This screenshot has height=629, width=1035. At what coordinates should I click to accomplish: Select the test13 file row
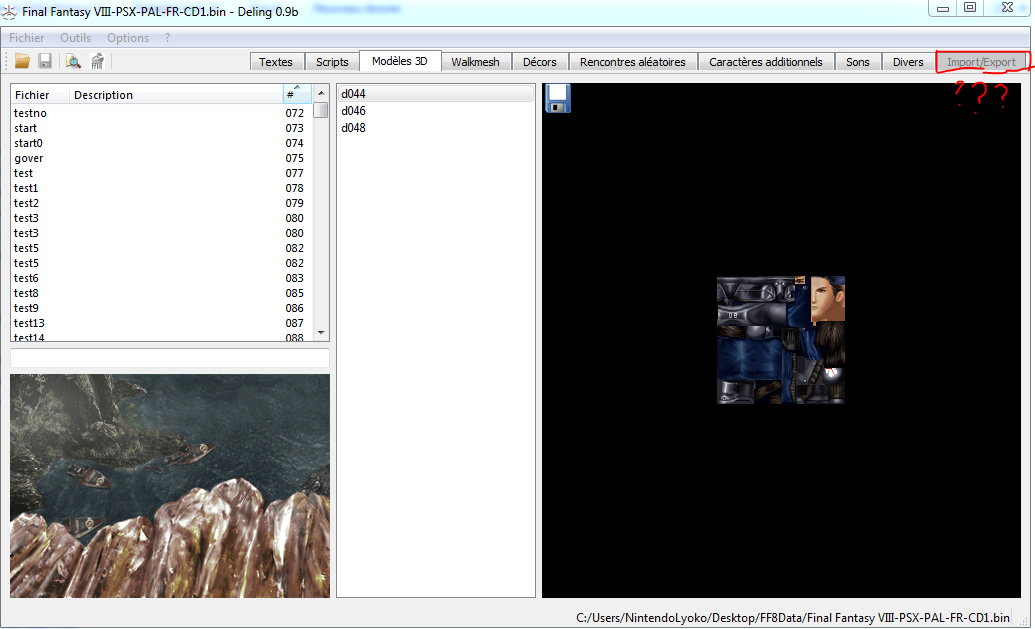(x=162, y=323)
